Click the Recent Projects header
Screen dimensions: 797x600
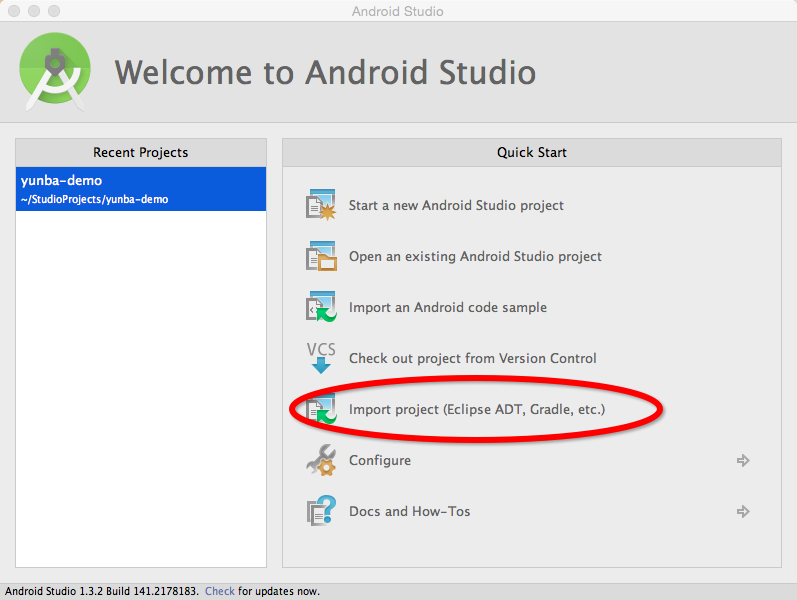pos(141,153)
